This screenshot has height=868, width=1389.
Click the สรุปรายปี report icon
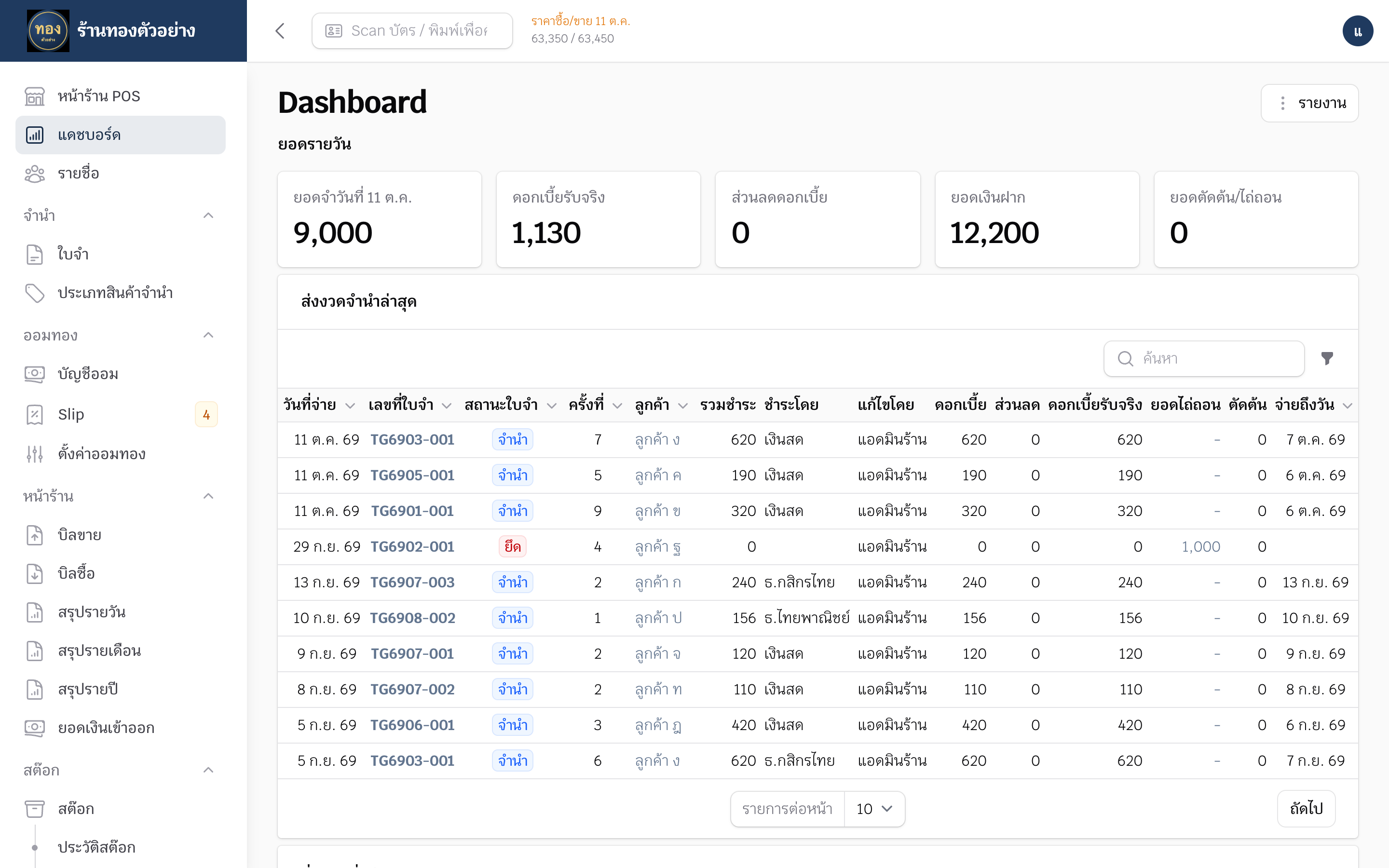coord(34,690)
